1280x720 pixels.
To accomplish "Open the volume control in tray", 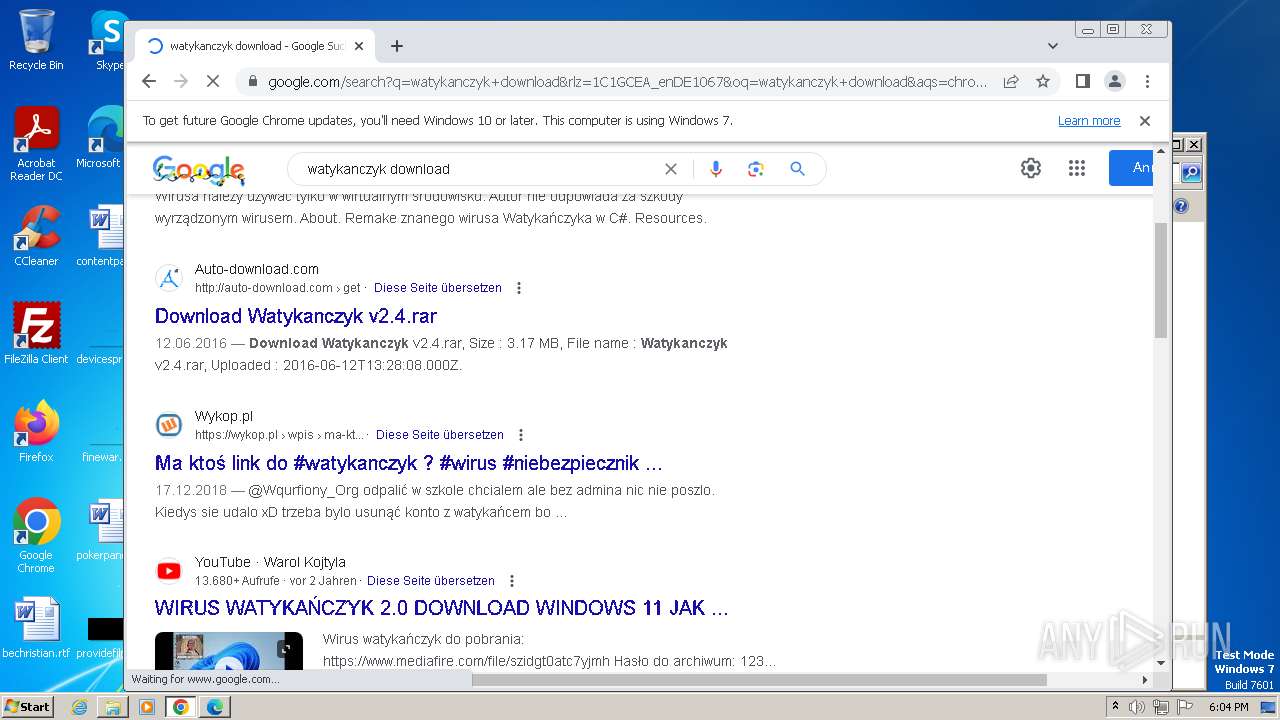I will click(1137, 707).
